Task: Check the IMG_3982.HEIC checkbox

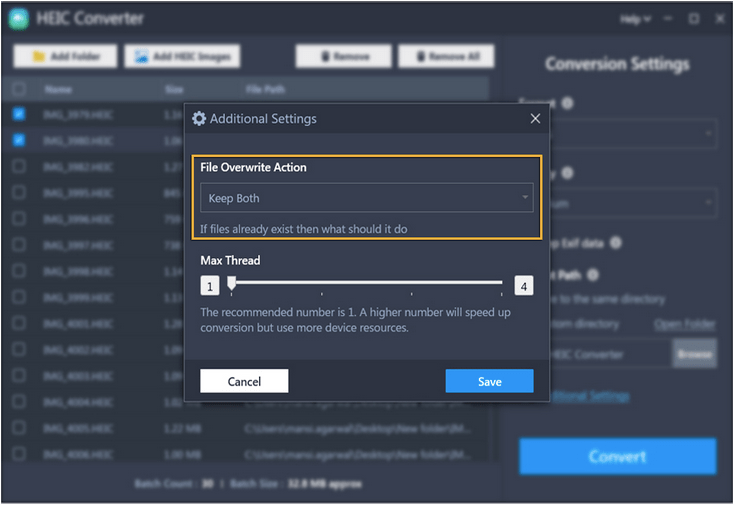Action: (x=19, y=166)
